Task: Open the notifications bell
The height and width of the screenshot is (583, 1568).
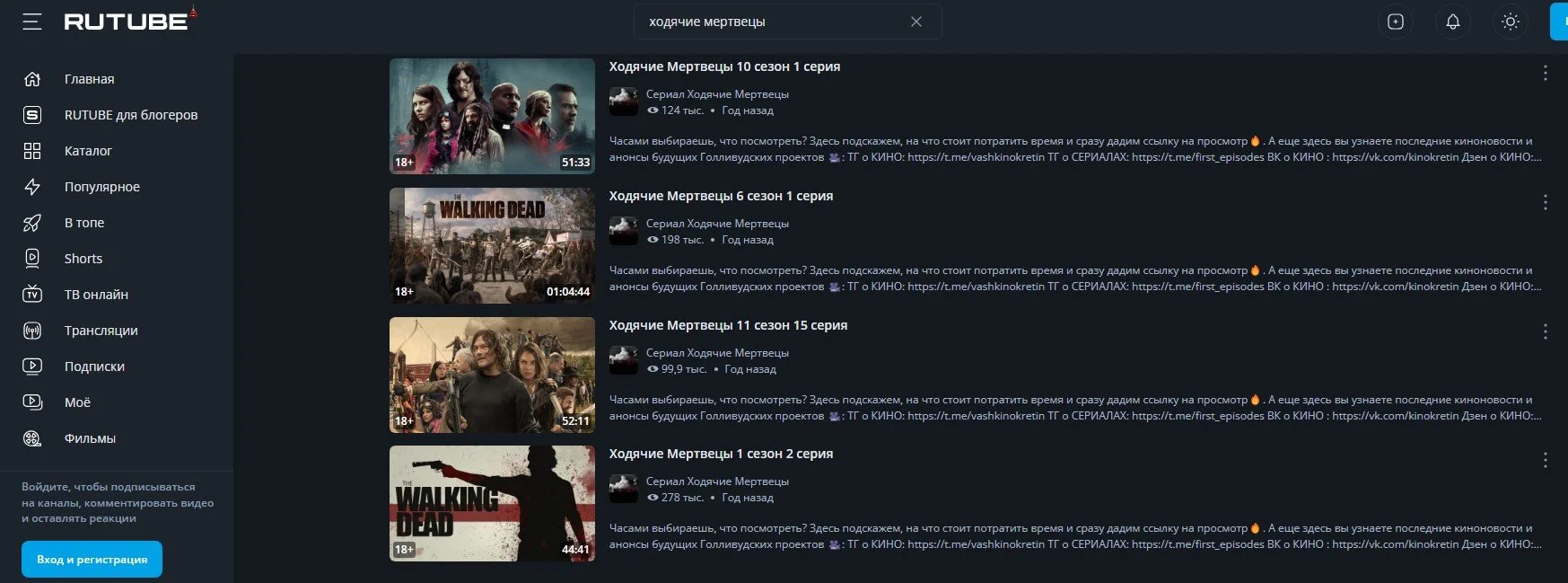Action: tap(1452, 22)
